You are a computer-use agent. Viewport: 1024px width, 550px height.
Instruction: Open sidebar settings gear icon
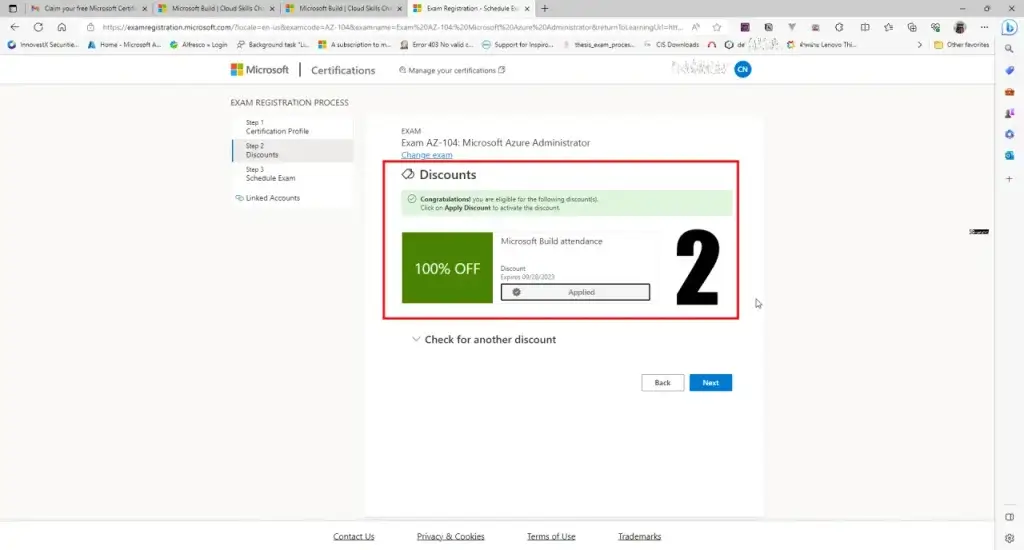(x=1009, y=538)
